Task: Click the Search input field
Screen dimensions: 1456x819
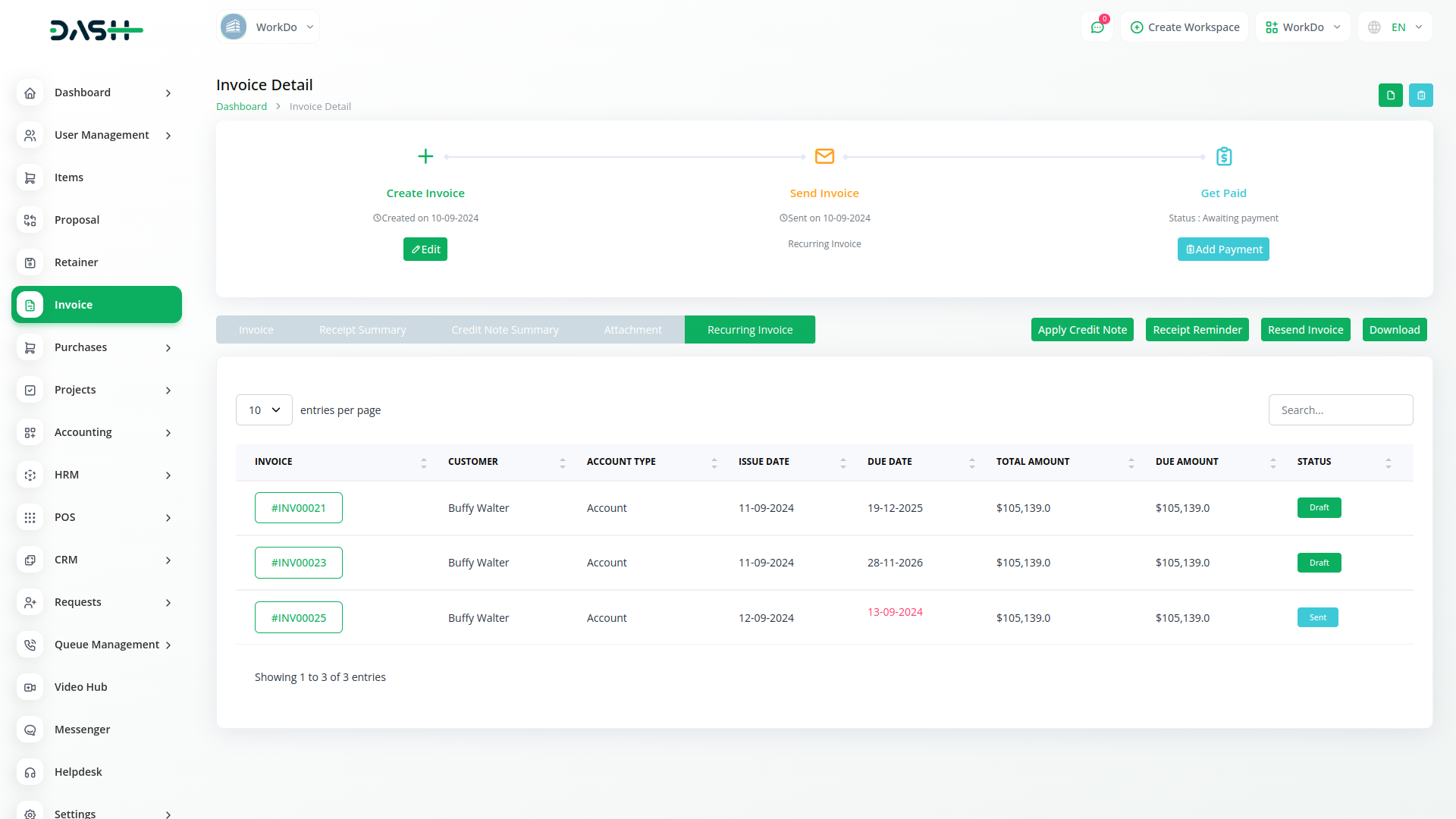Action: tap(1340, 410)
